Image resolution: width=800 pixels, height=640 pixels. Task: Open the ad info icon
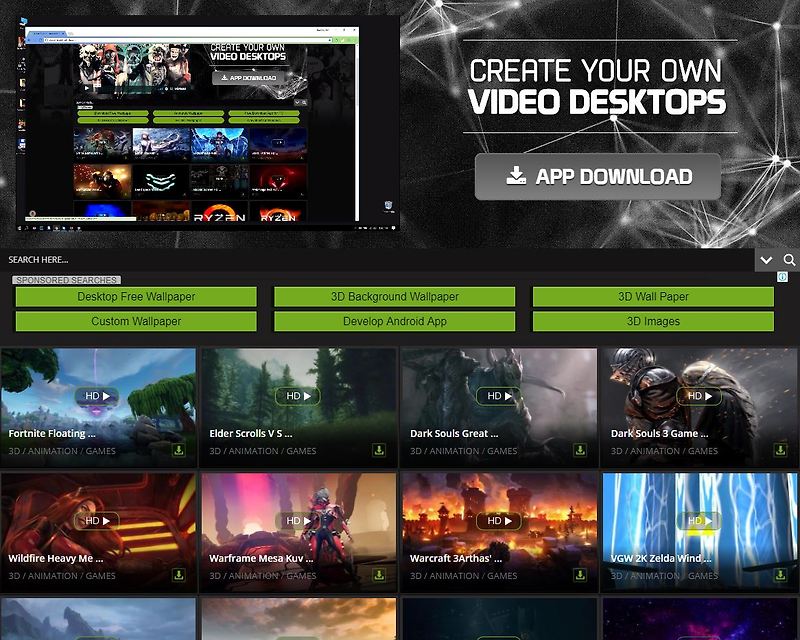click(x=782, y=277)
